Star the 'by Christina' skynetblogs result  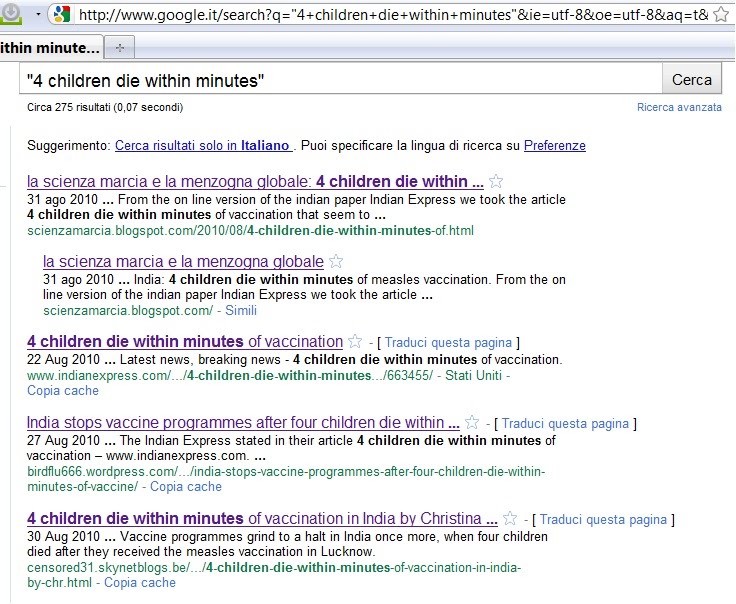point(510,518)
